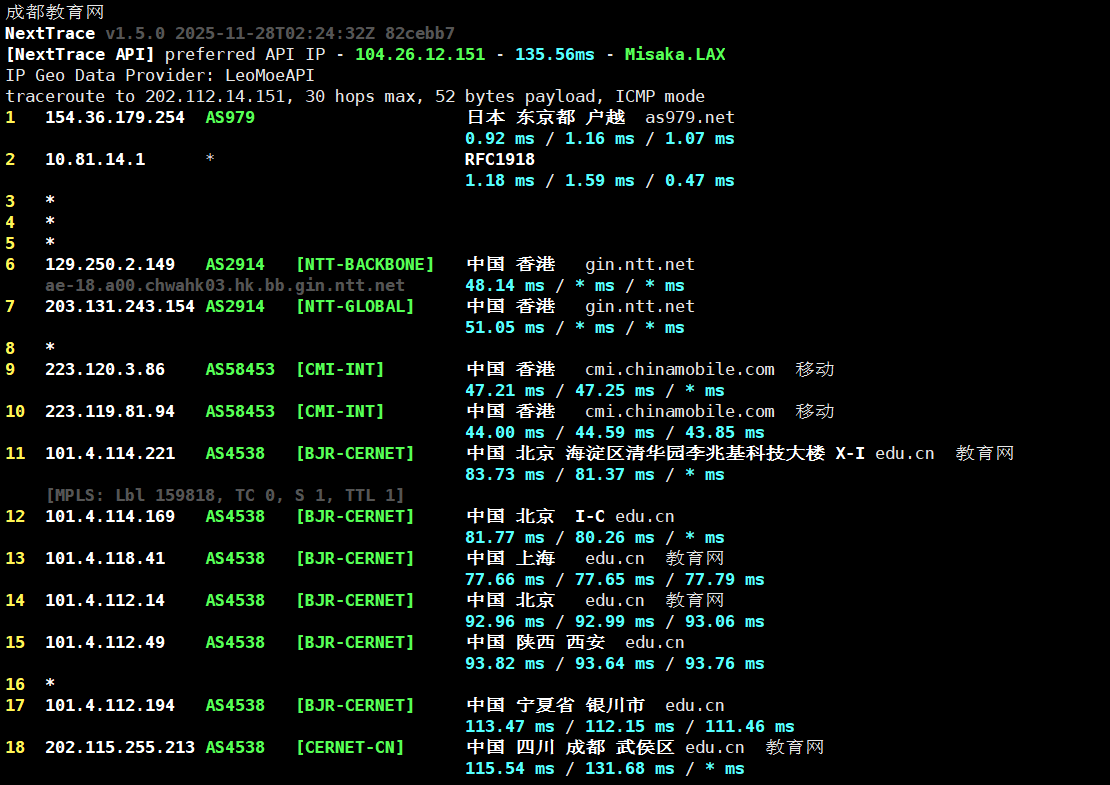Select the 10.81.14.1 private address

[x=95, y=160]
